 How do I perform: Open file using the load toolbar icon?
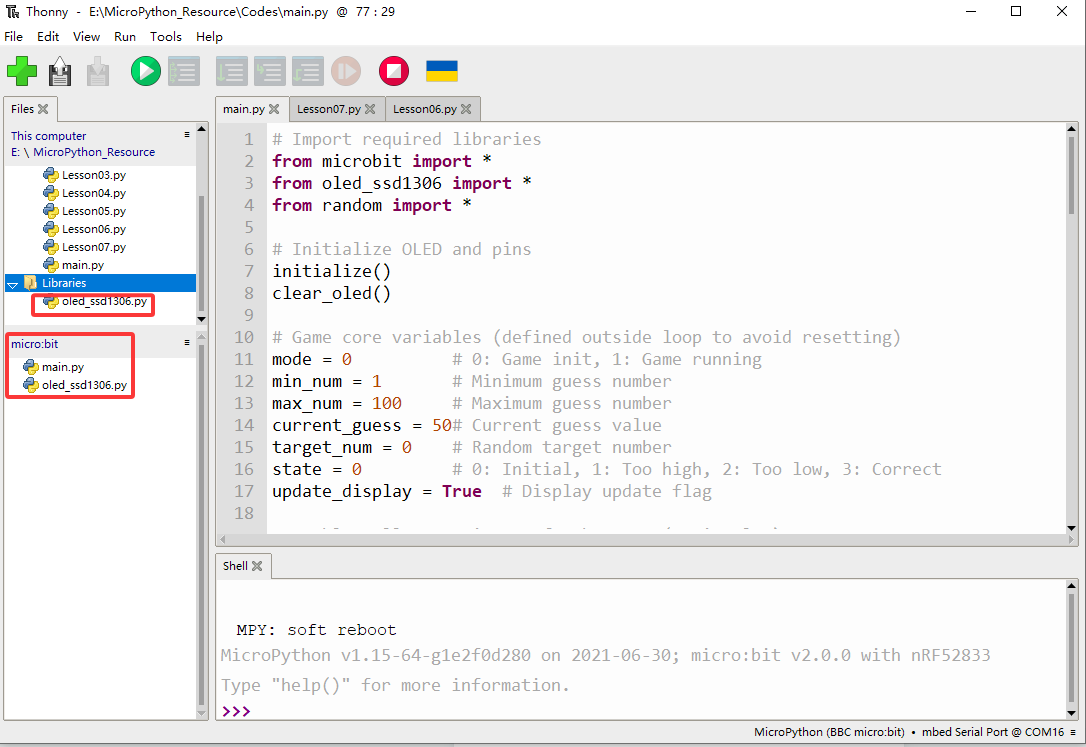pyautogui.click(x=60, y=71)
